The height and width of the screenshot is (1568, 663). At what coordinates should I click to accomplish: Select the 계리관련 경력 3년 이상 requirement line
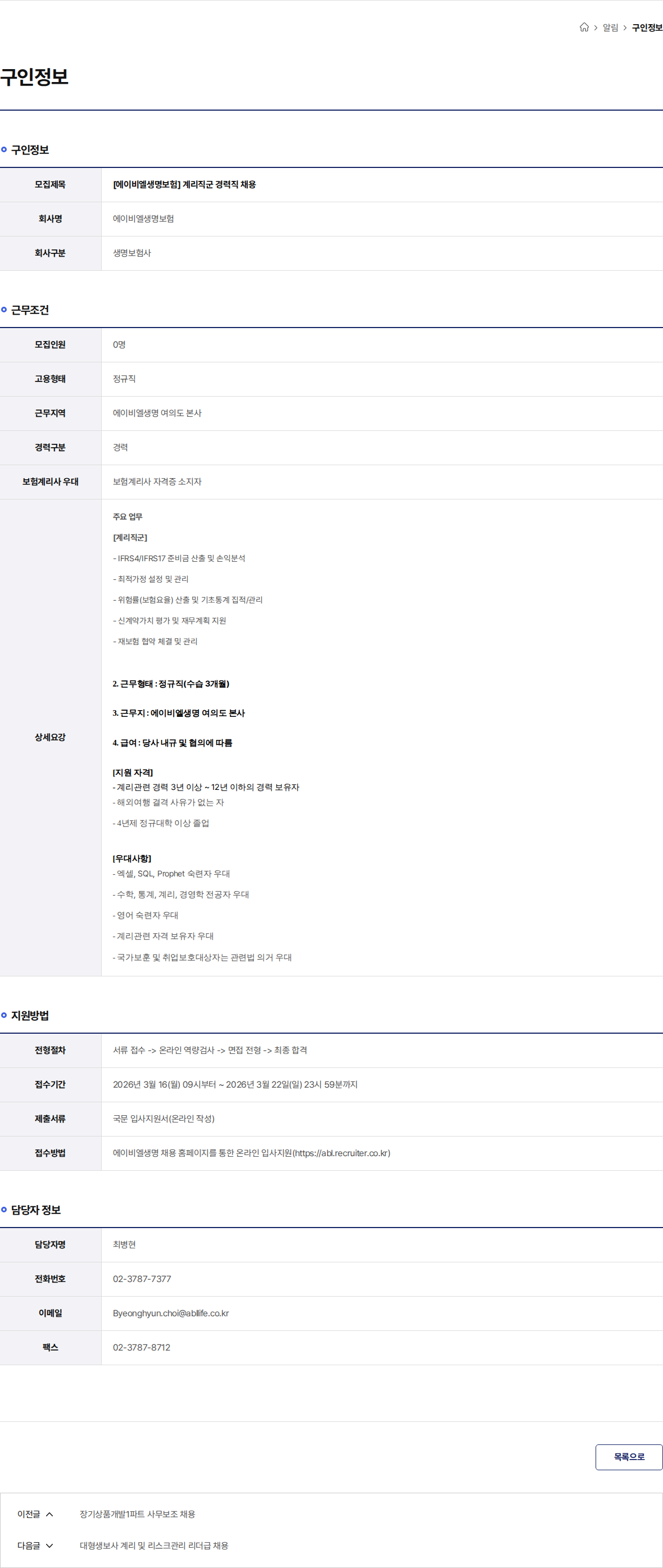click(206, 787)
